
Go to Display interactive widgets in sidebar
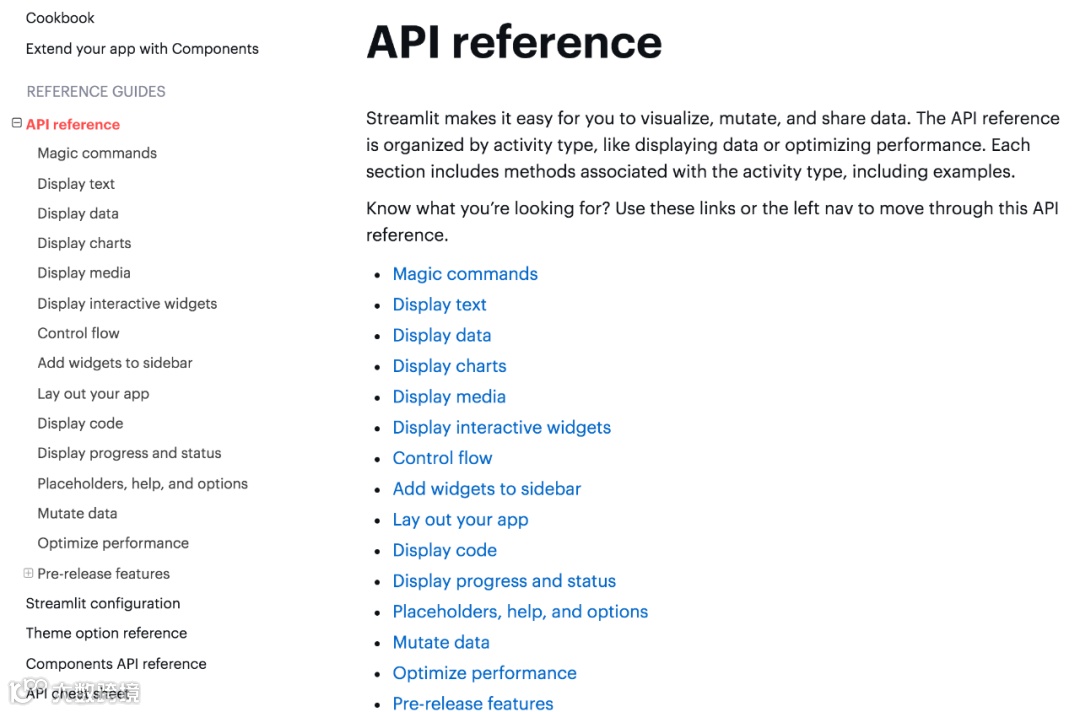pos(127,304)
